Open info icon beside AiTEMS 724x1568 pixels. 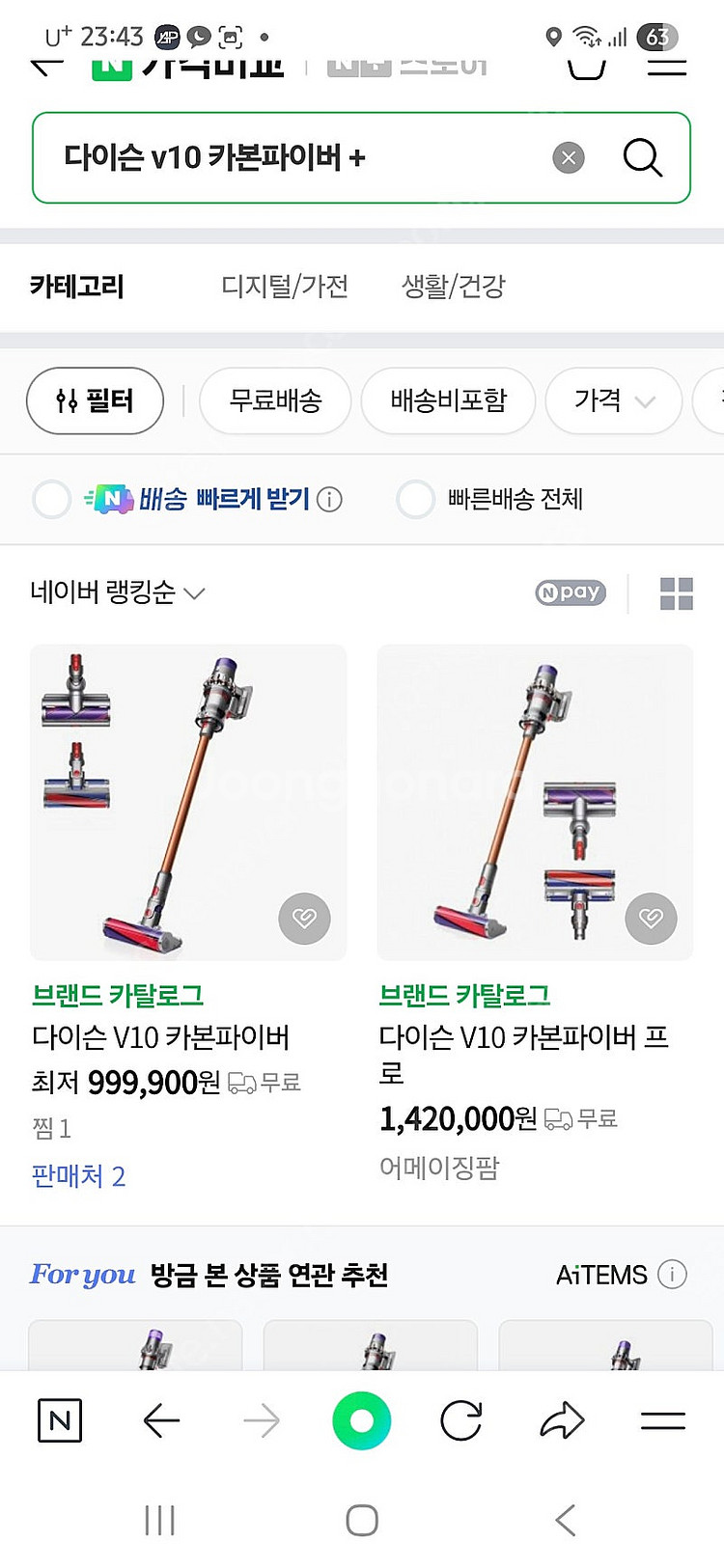coord(672,1275)
